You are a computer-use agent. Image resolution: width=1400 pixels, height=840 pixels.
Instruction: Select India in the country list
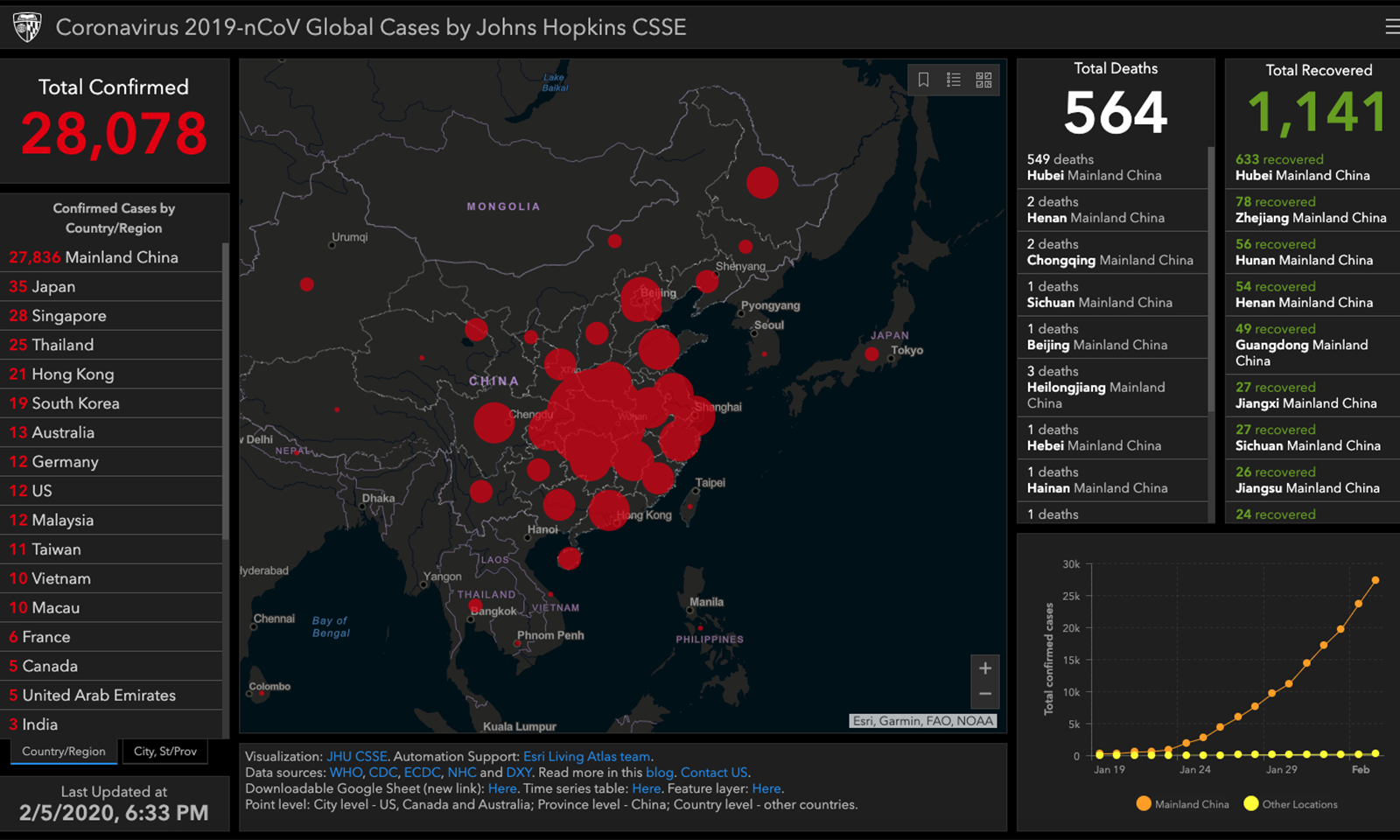coord(111,724)
